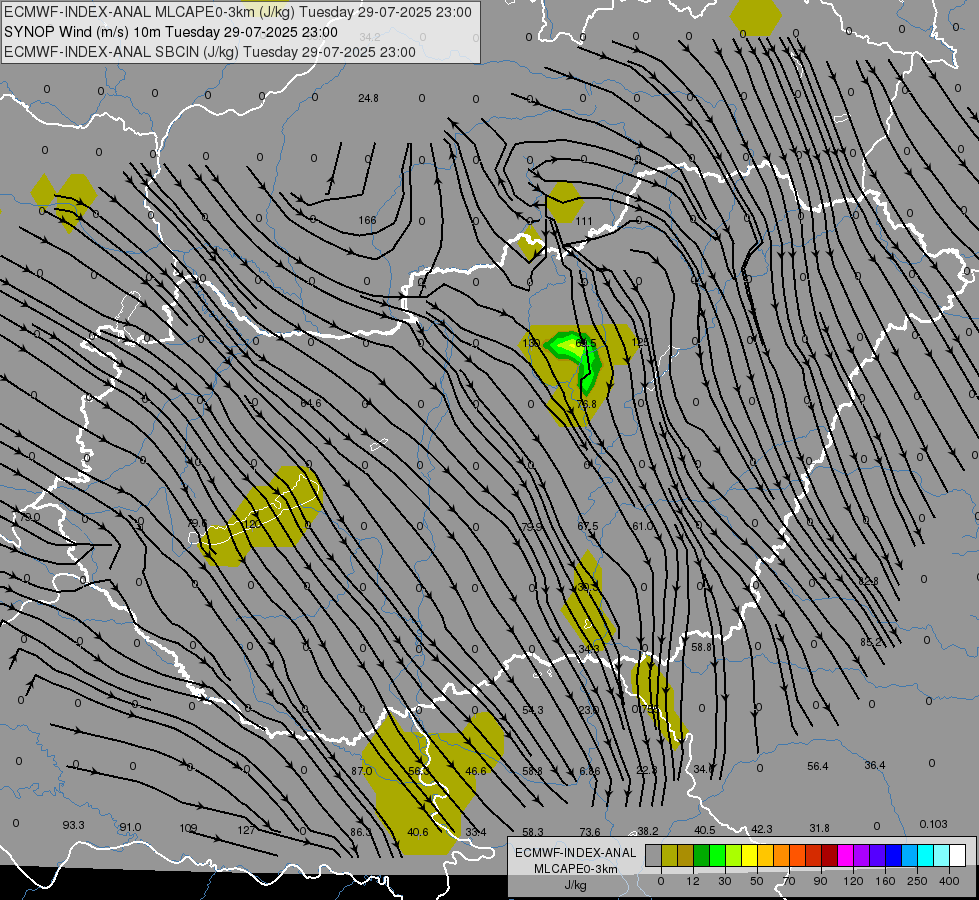Click the map value '0.103'
The image size is (979, 900).
(x=933, y=824)
